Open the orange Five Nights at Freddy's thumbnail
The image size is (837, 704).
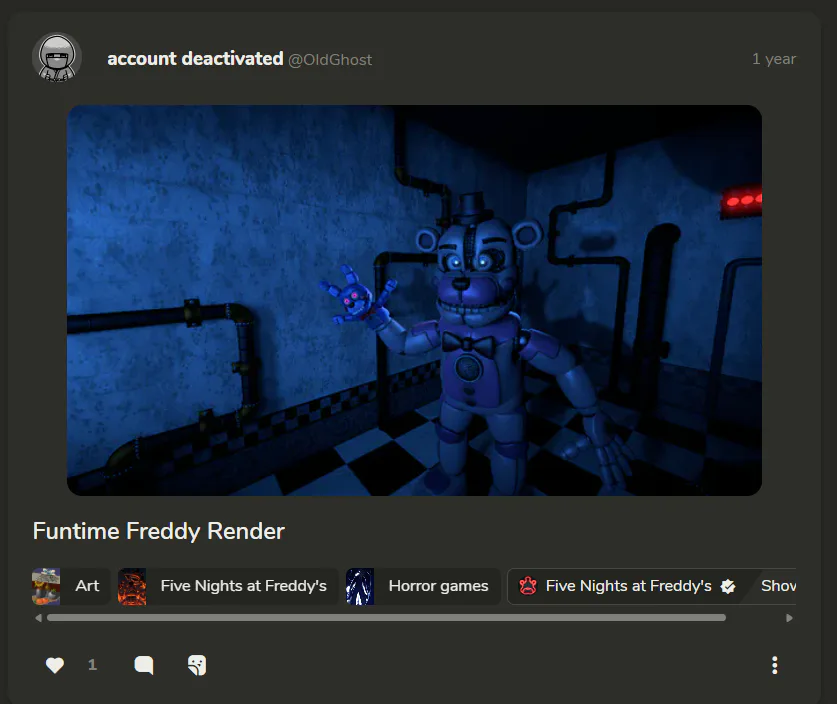(132, 586)
